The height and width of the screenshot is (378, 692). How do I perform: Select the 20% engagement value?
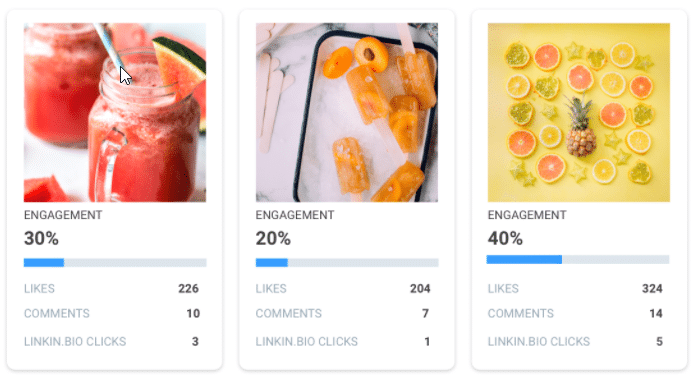click(x=273, y=239)
